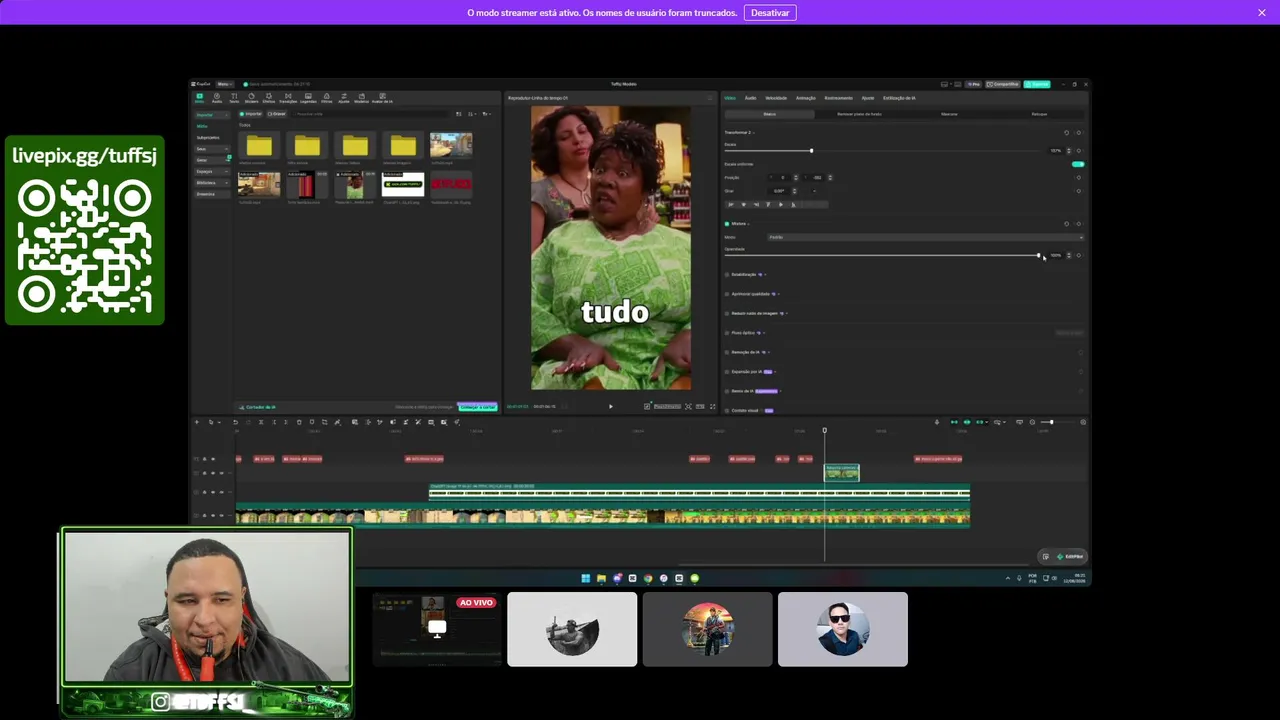
Task: Open the Modo blend mode dropdown
Action: click(x=925, y=237)
